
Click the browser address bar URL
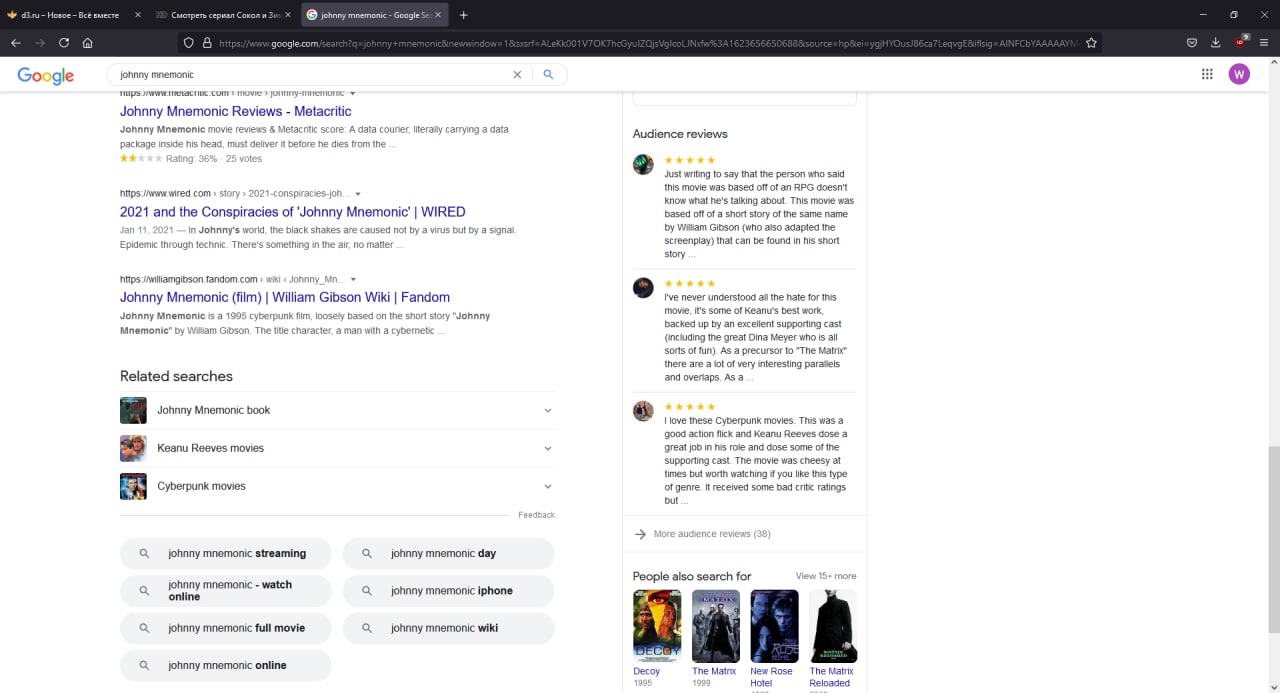648,43
